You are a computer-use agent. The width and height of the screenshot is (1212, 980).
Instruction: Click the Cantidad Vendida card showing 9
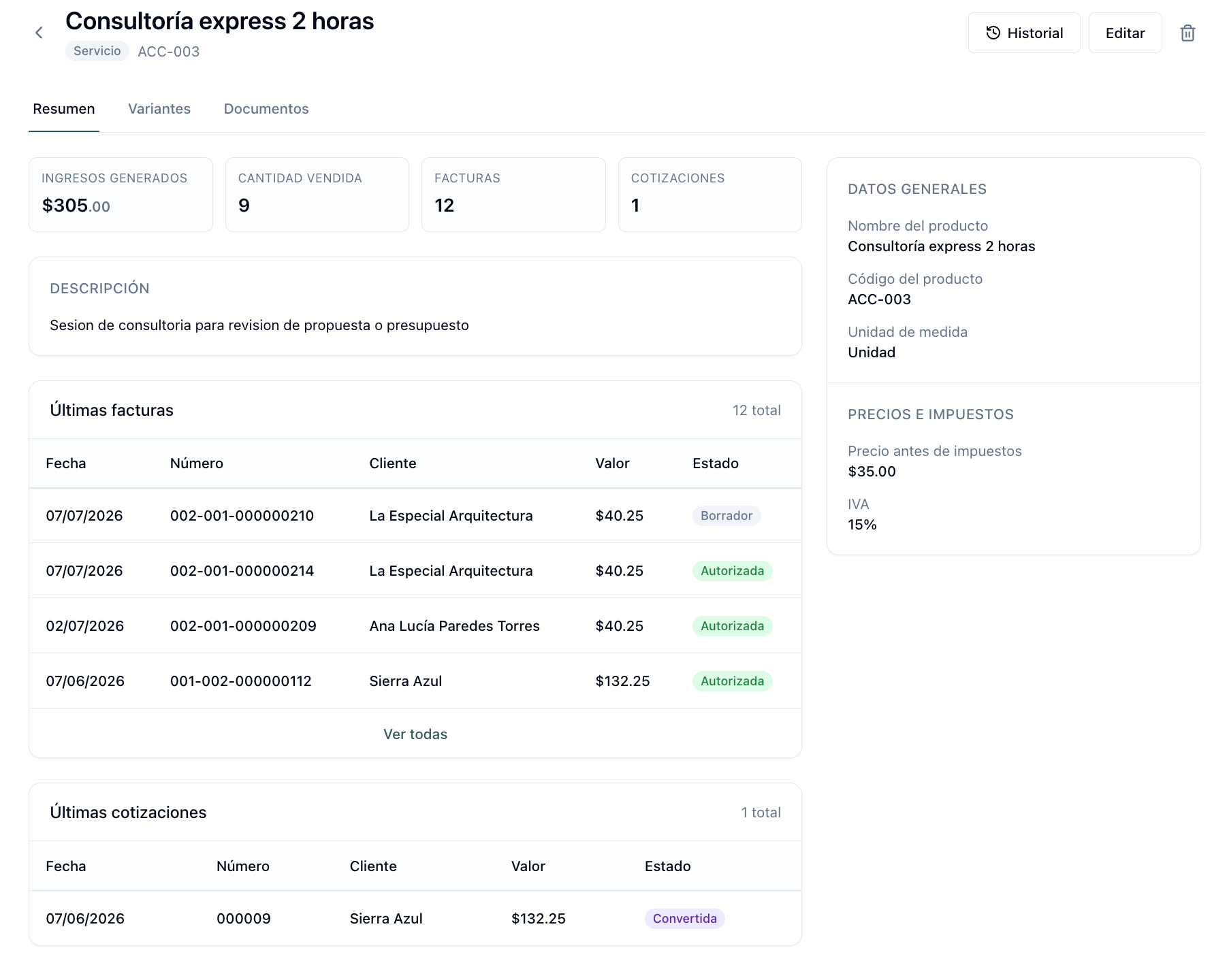point(317,195)
